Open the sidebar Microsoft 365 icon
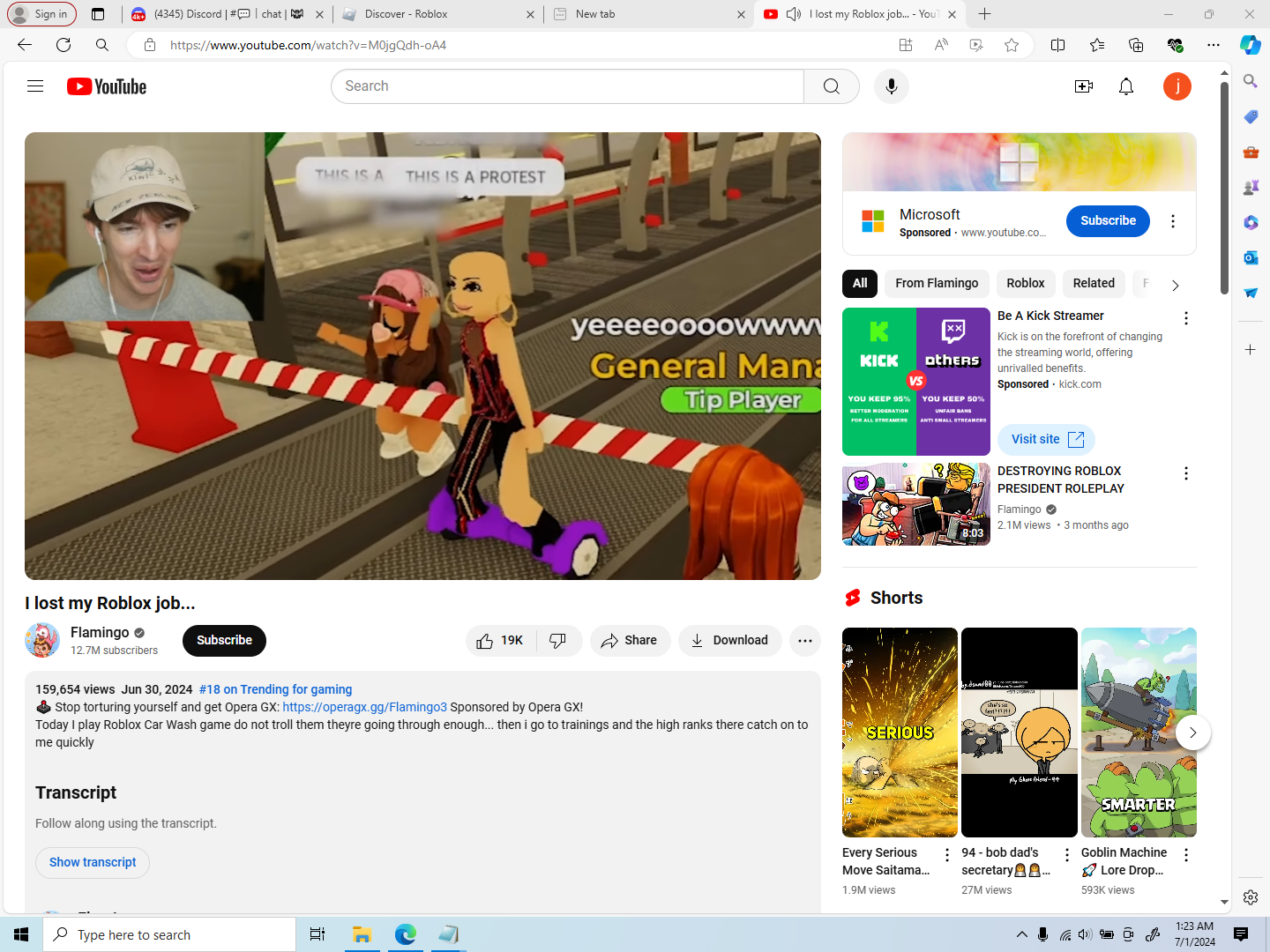The height and width of the screenshot is (952, 1270). [x=1251, y=222]
